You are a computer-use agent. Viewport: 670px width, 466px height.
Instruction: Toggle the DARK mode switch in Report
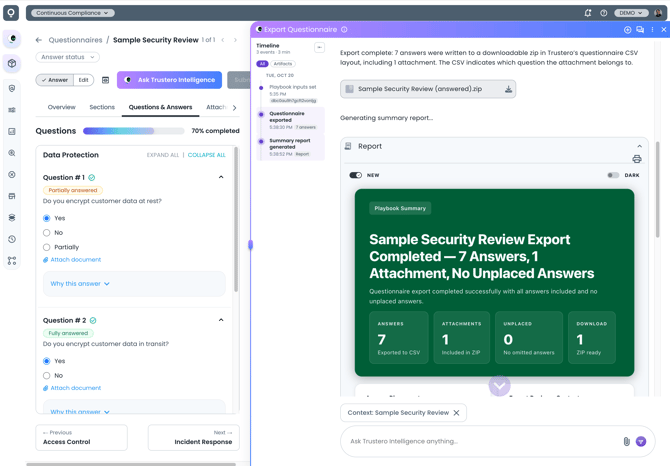(613, 175)
